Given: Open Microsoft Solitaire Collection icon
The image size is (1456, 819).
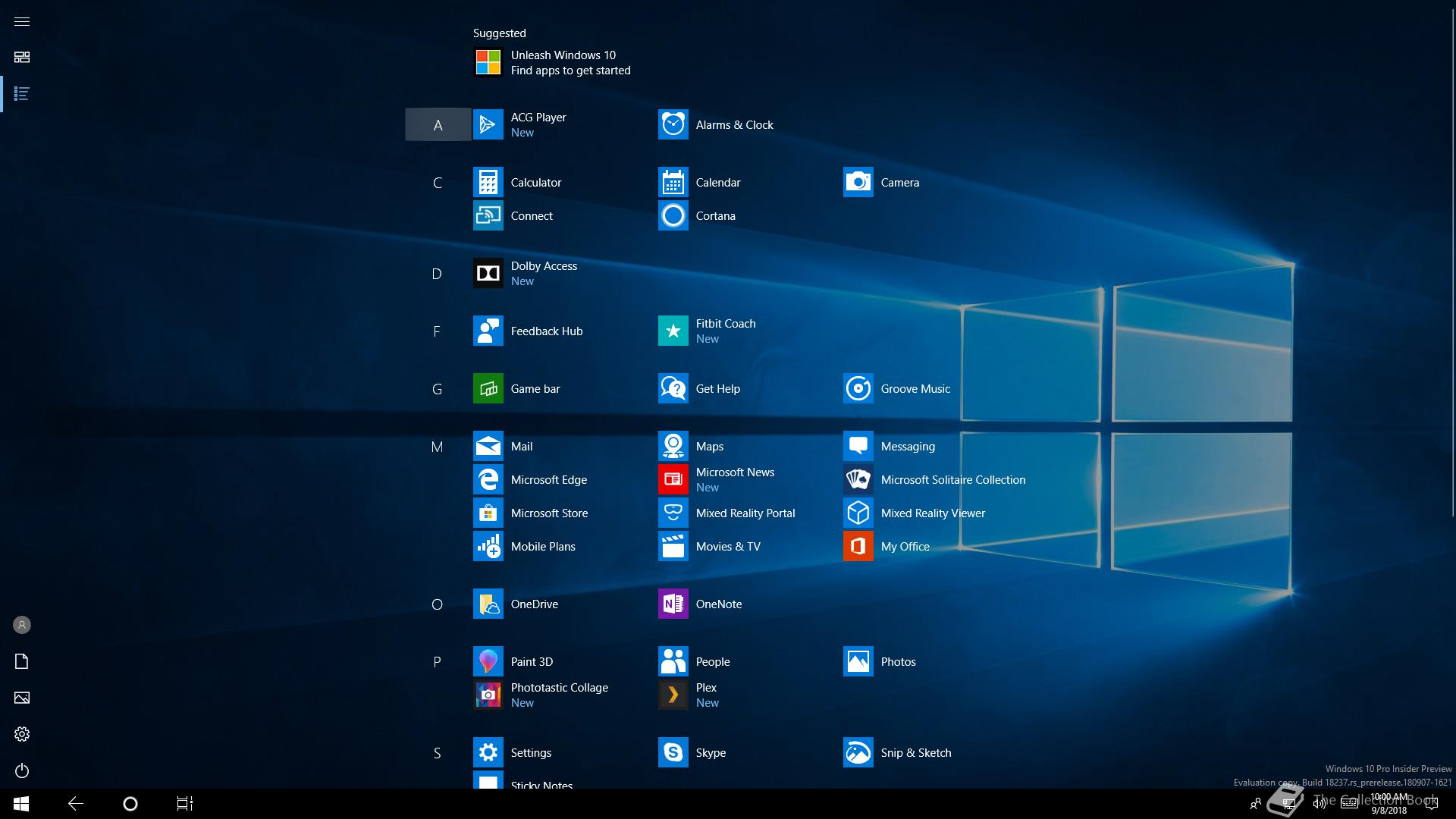Looking at the screenshot, I should [858, 479].
